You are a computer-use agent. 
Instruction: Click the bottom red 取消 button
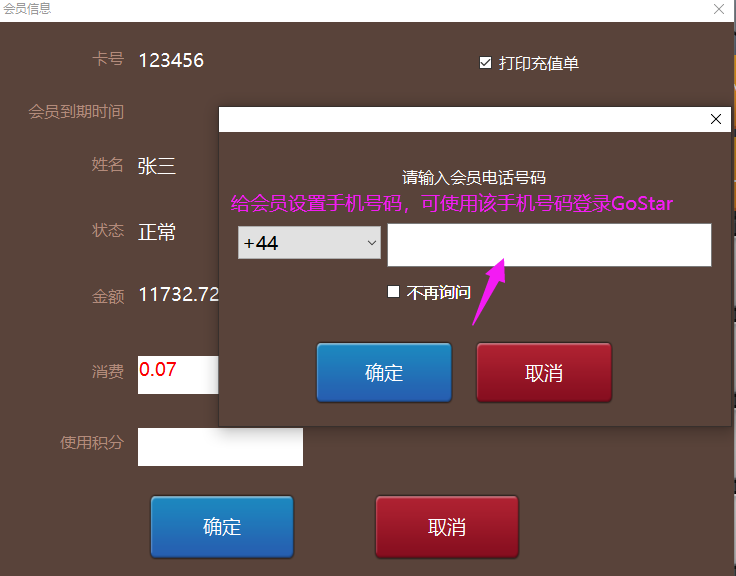coord(447,527)
